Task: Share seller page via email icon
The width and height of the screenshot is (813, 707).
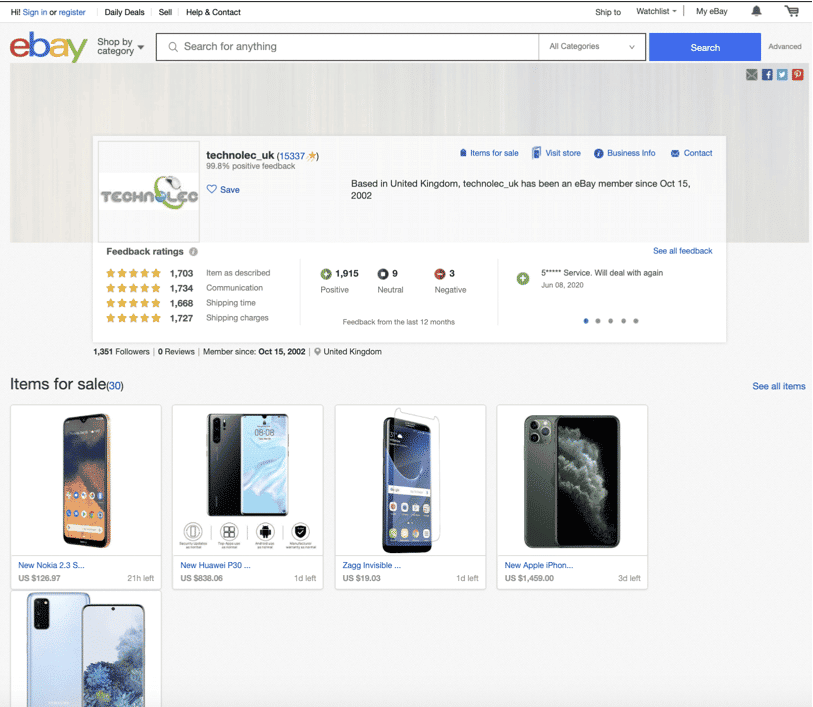Action: tap(751, 75)
